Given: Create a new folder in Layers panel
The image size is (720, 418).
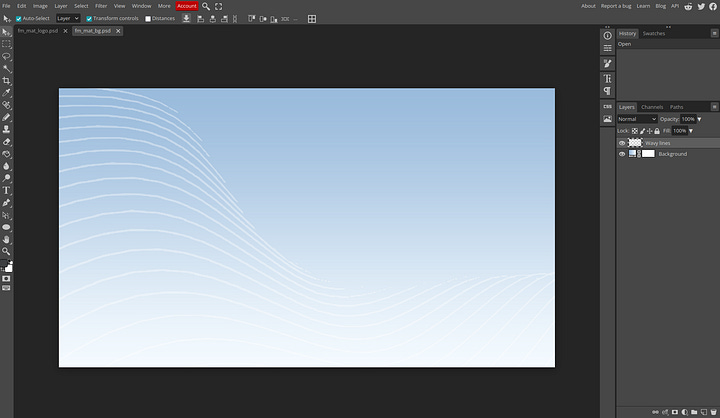Looking at the screenshot, I should tap(694, 412).
